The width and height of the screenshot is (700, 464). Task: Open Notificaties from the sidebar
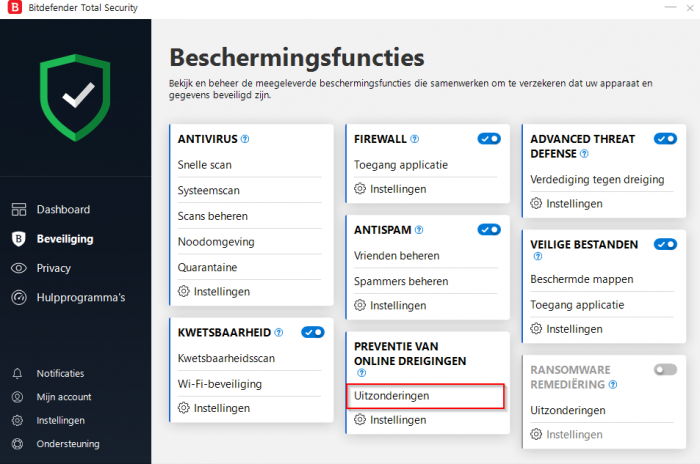tap(60, 373)
